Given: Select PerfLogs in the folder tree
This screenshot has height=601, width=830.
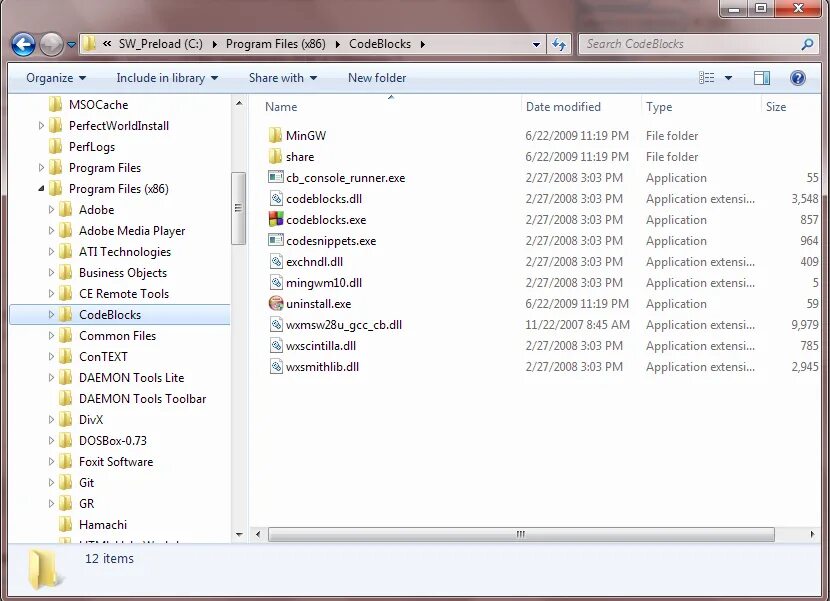Looking at the screenshot, I should tap(92, 147).
